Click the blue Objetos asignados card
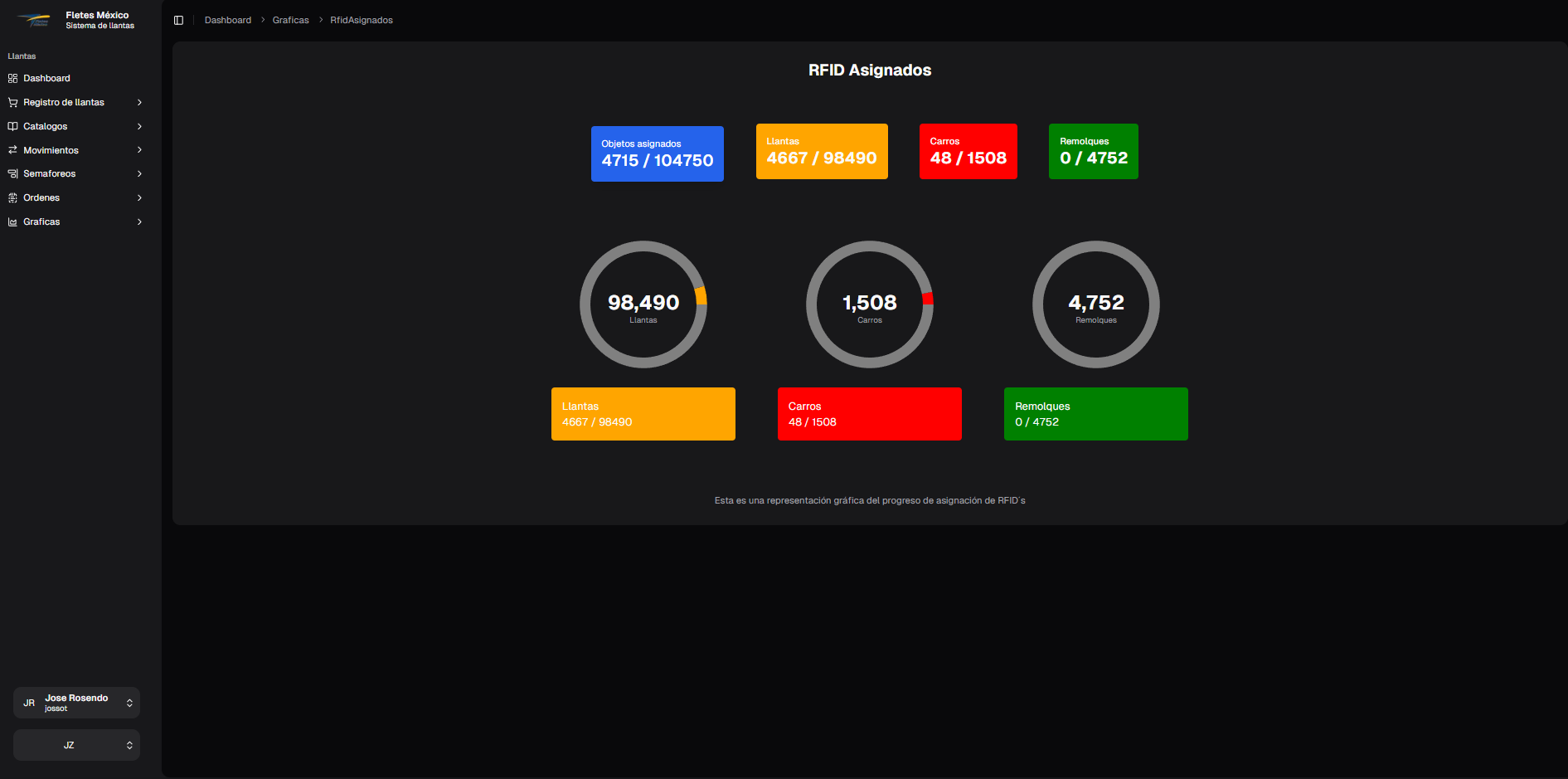 point(657,153)
